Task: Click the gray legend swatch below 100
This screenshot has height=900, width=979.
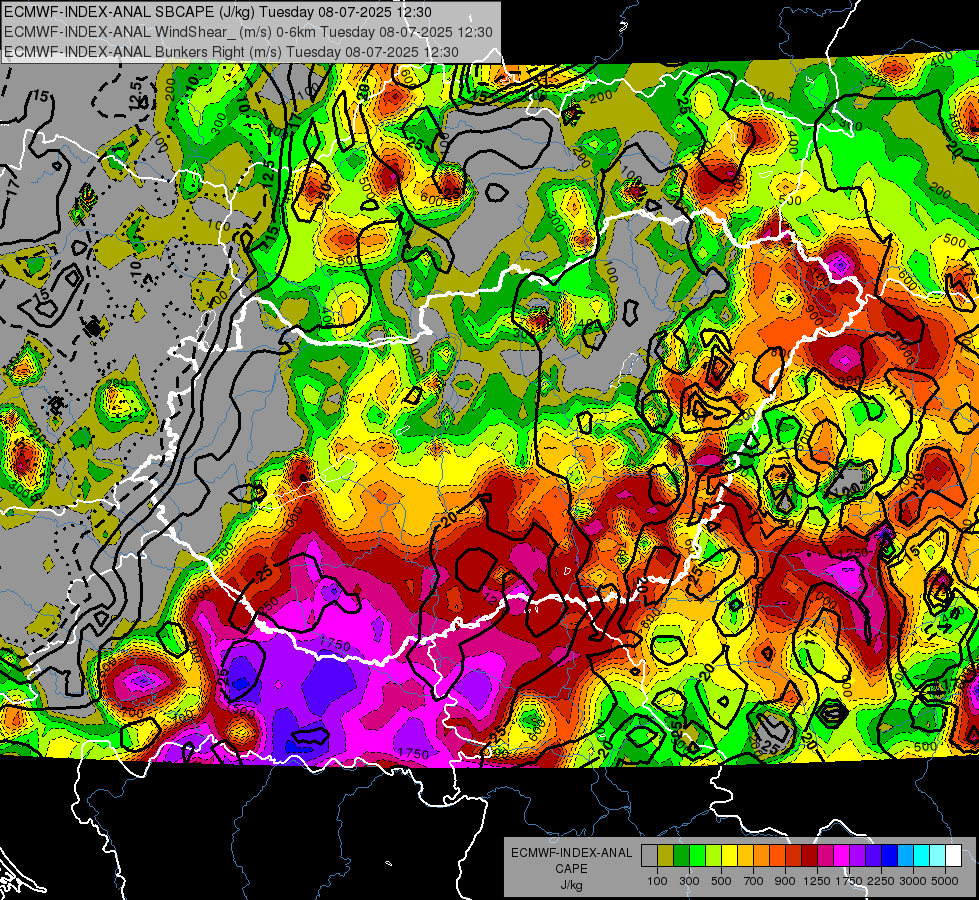Action: pyautogui.click(x=649, y=856)
